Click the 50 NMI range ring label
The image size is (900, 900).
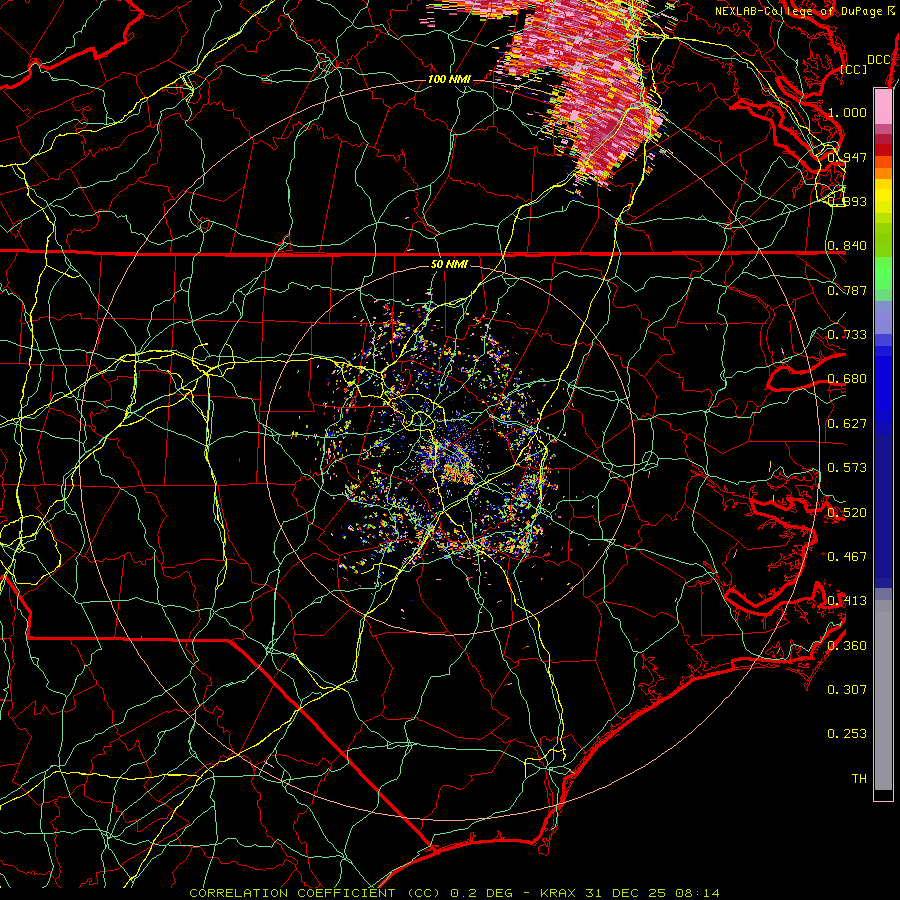coord(449,265)
